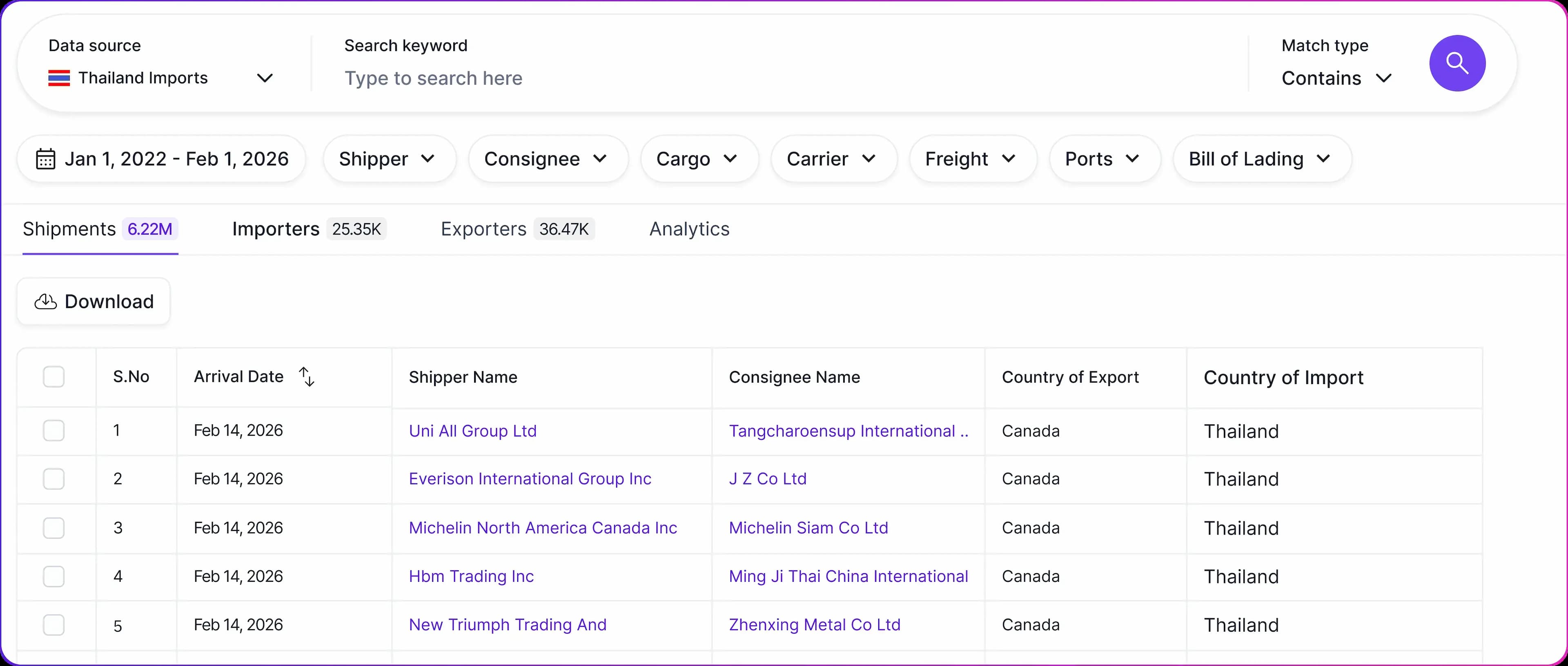The image size is (1568, 666).
Task: Click the Thailand flag icon
Action: [x=59, y=78]
